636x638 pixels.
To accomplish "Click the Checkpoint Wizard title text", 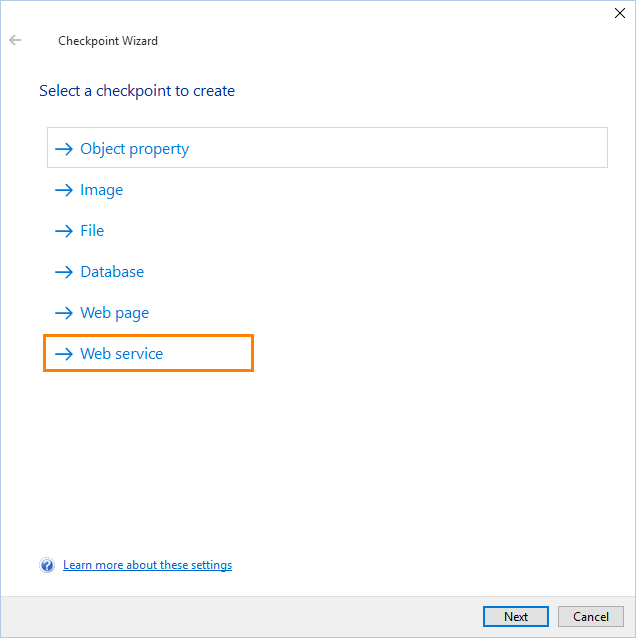I will coord(108,41).
